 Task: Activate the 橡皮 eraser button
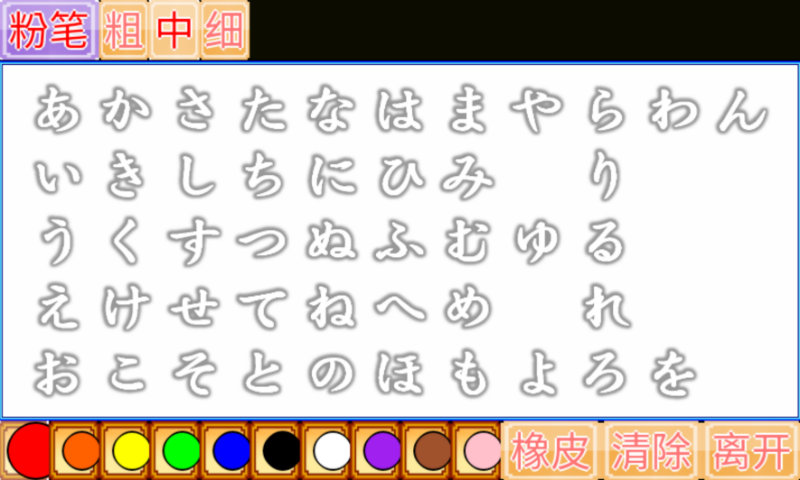tap(551, 451)
